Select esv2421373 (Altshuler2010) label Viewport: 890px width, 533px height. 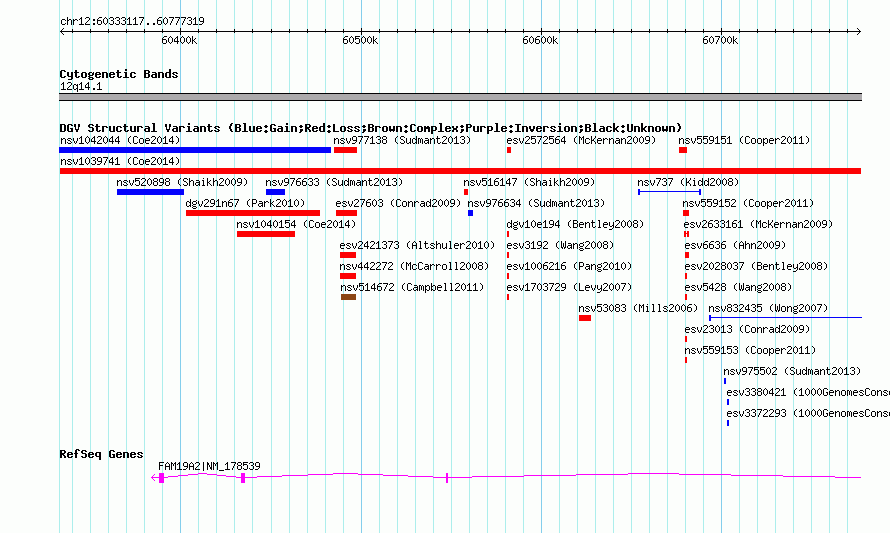coord(417,245)
